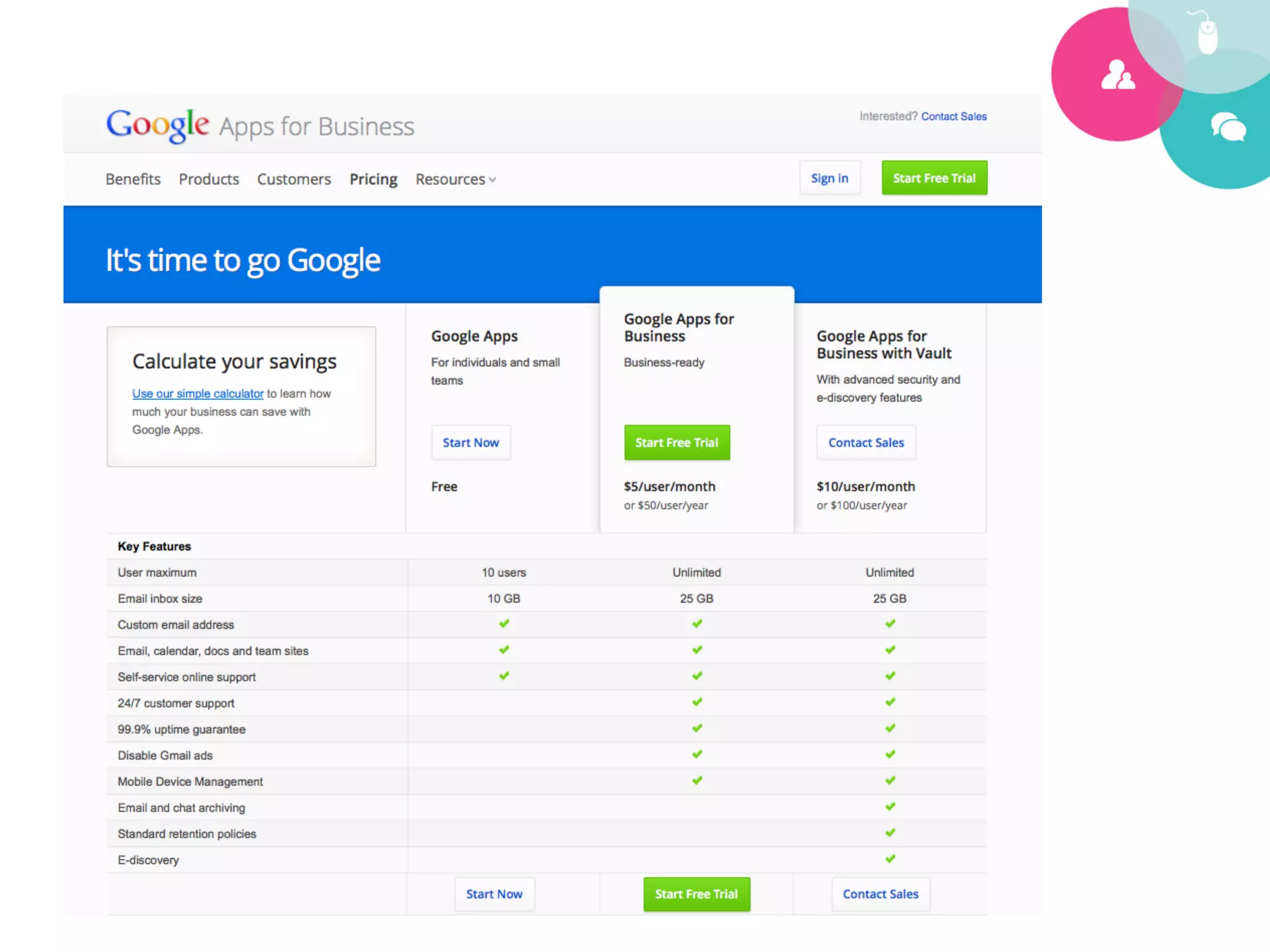Click Contact Sales under Vault plan description
The width and height of the screenshot is (1270, 952).
point(866,443)
